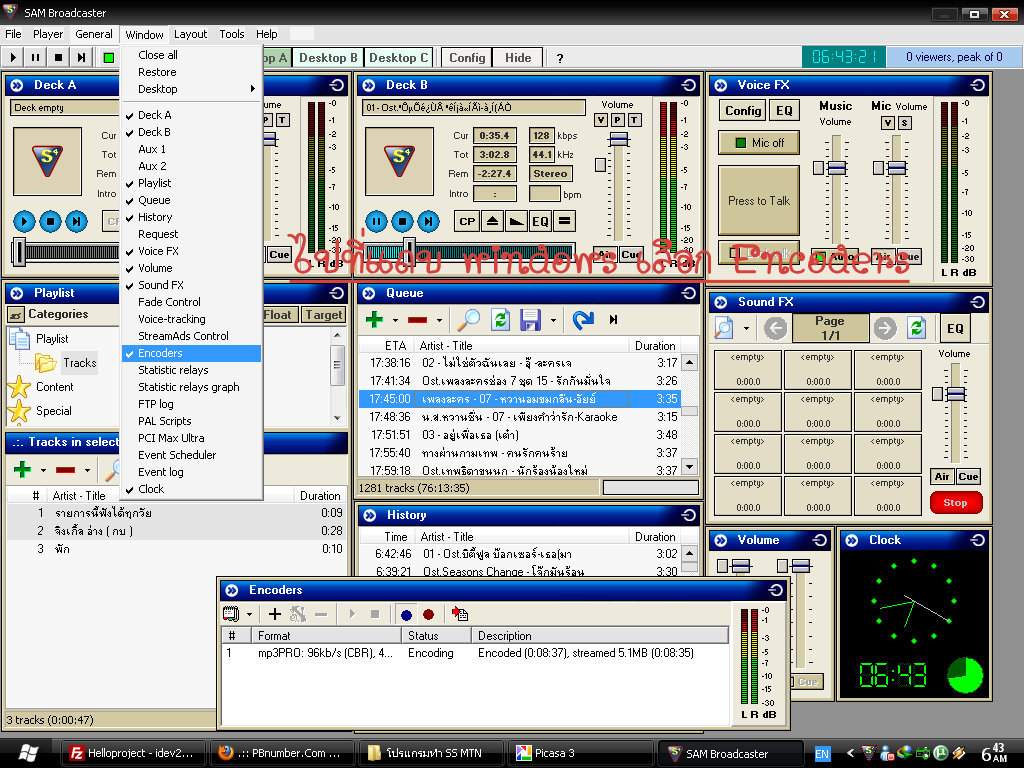Click the eject button on Deck B
This screenshot has height=768, width=1024.
pos(492,221)
